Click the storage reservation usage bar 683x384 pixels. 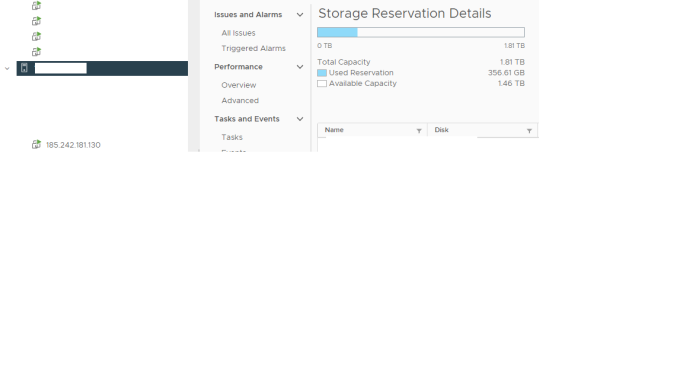[x=421, y=32]
